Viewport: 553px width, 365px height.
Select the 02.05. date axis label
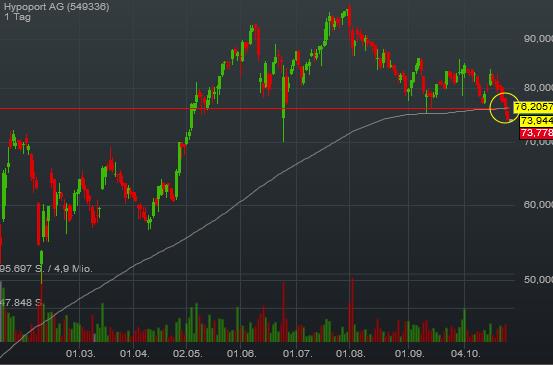click(x=188, y=354)
